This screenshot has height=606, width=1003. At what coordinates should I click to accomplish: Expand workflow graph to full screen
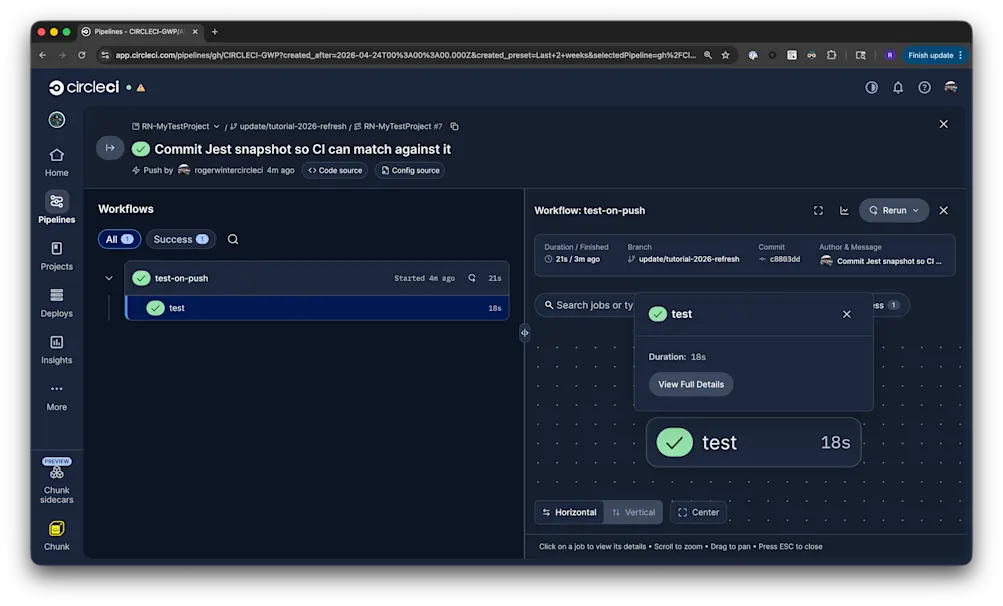[818, 211]
